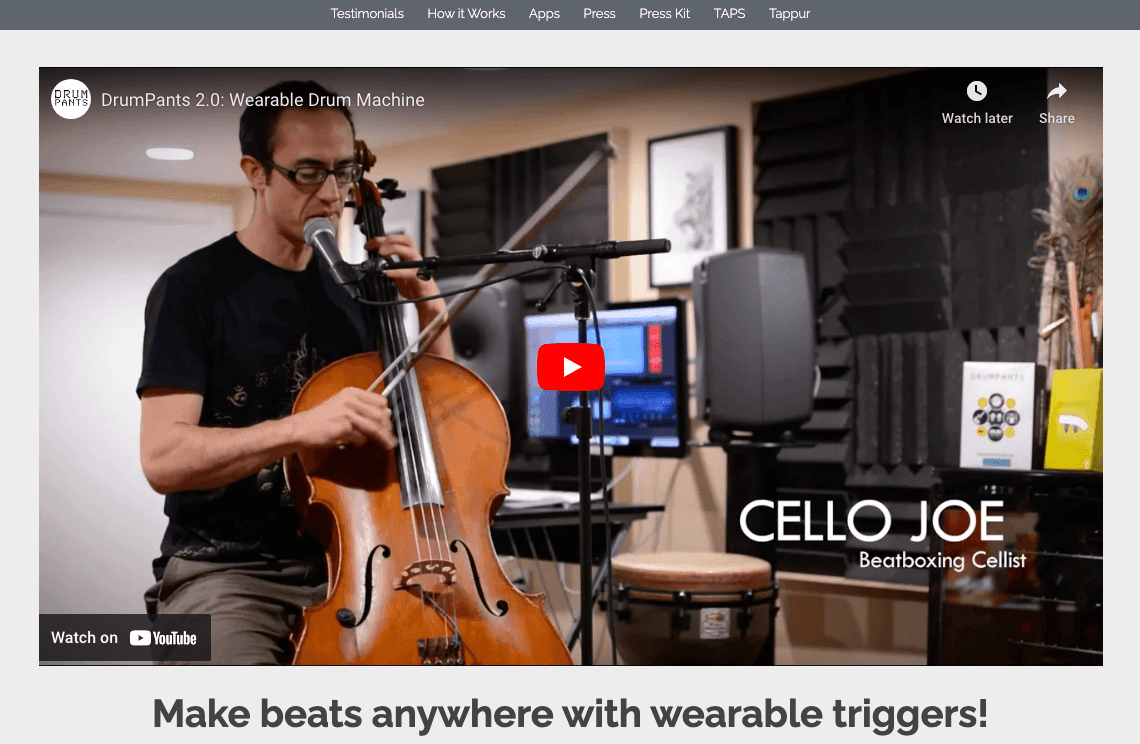Open the DrumPants channel avatar logo
This screenshot has width=1140, height=744.
[x=71, y=99]
